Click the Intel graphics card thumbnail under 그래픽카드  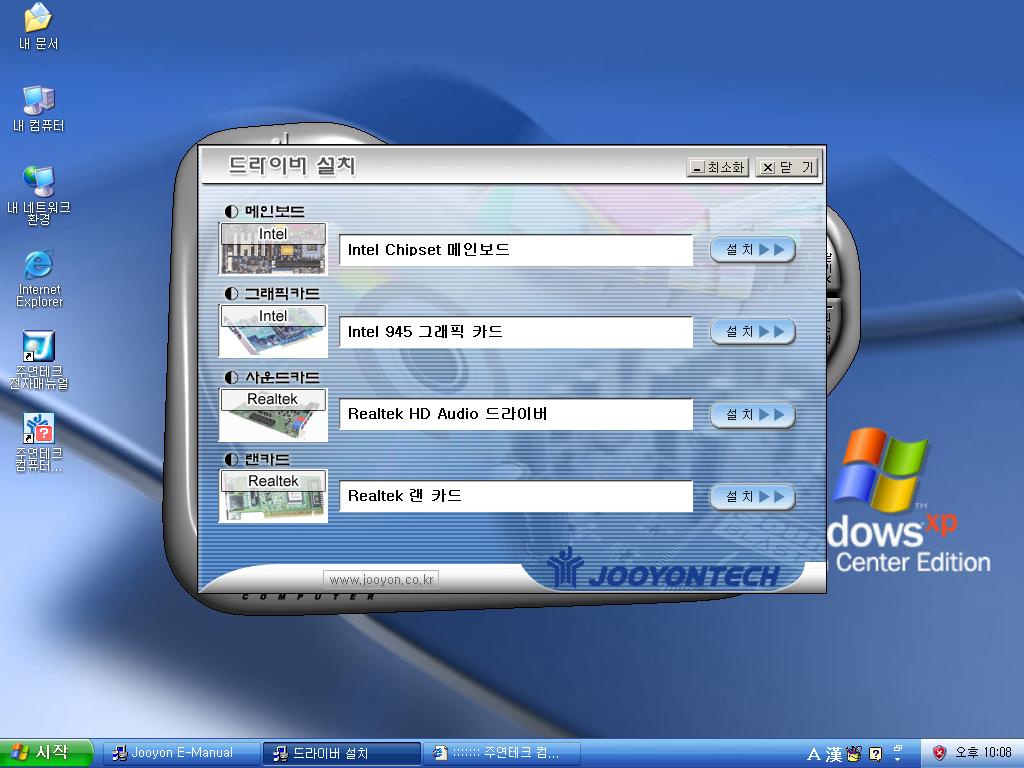(x=273, y=330)
